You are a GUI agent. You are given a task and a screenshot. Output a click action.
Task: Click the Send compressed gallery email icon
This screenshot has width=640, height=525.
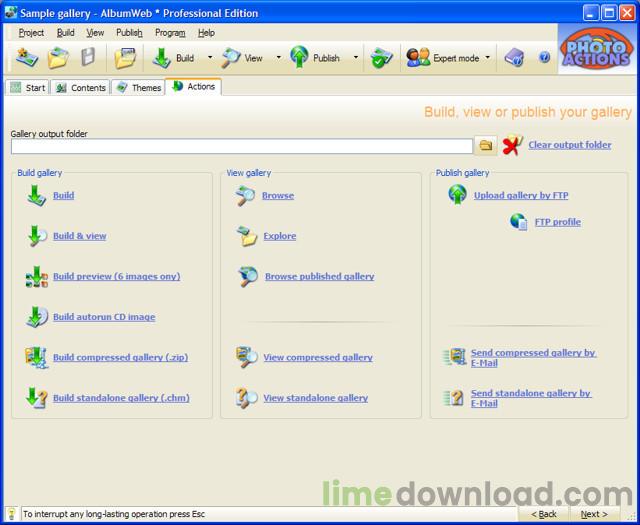(454, 357)
